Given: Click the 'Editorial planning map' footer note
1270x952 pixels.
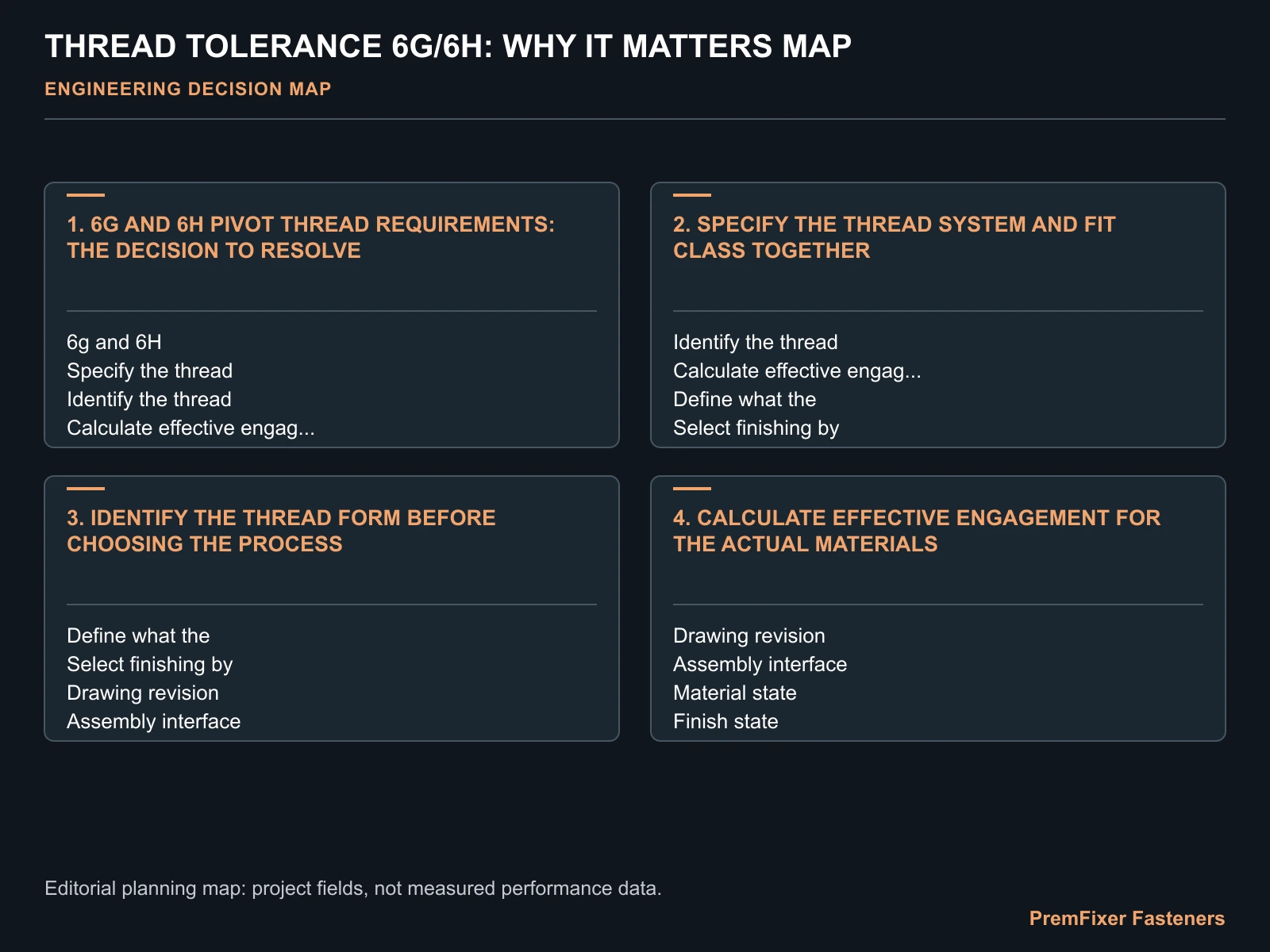Looking at the screenshot, I should (x=353, y=889).
